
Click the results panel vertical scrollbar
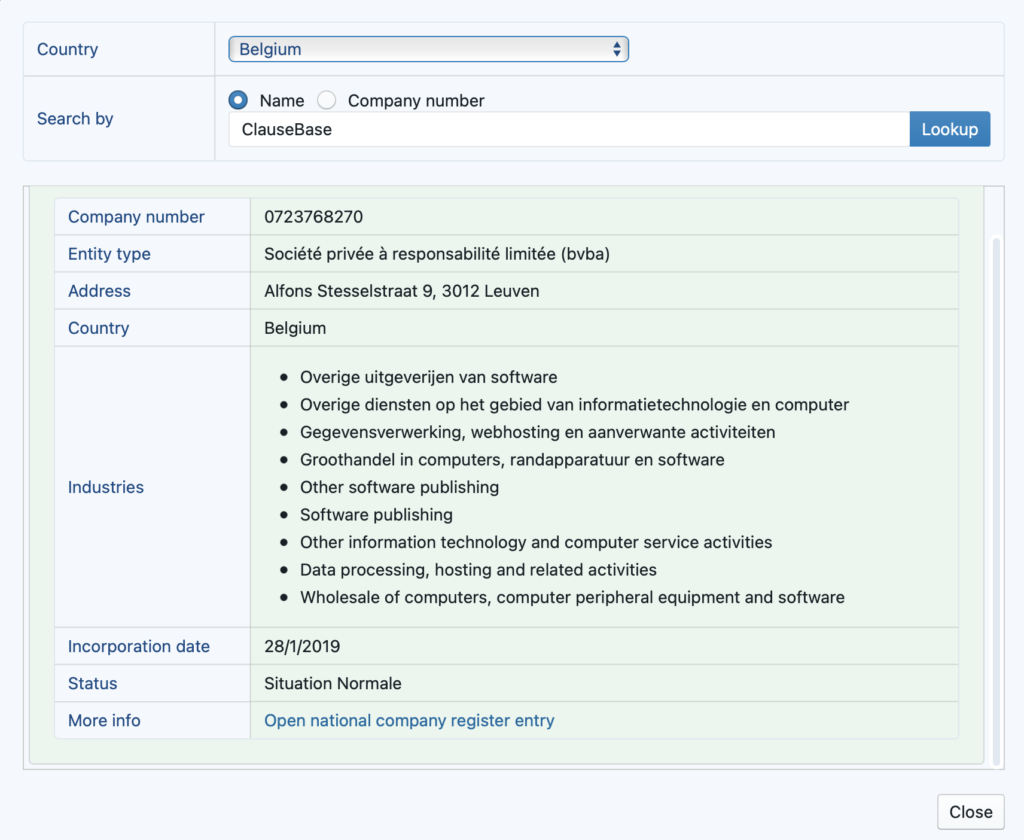coord(995,500)
